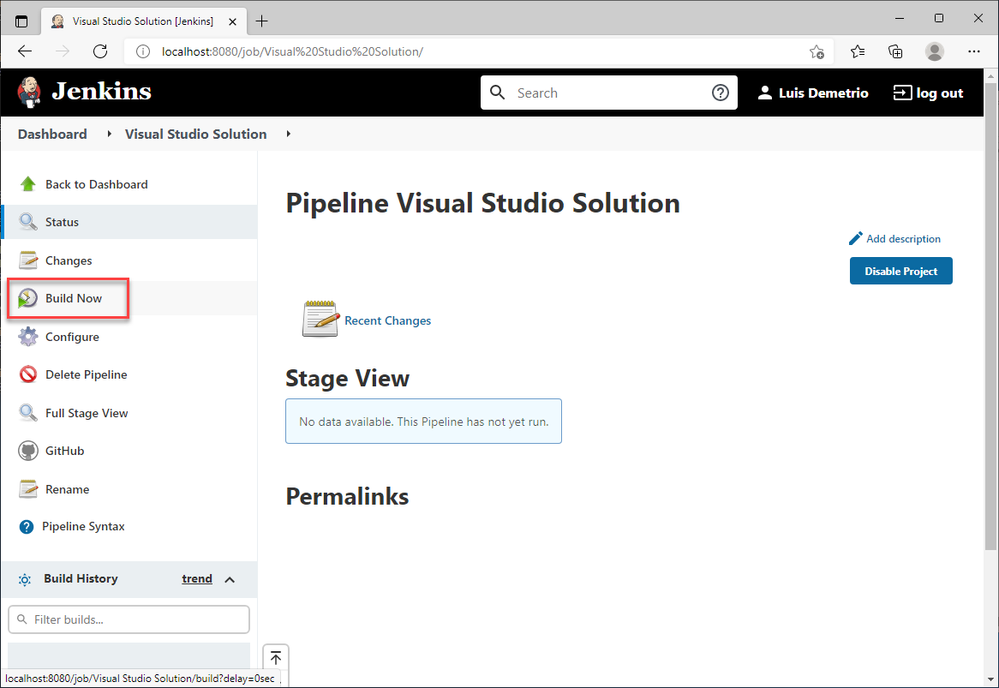Open Pipeline Syntax in the sidebar
999x688 pixels.
coord(129,527)
